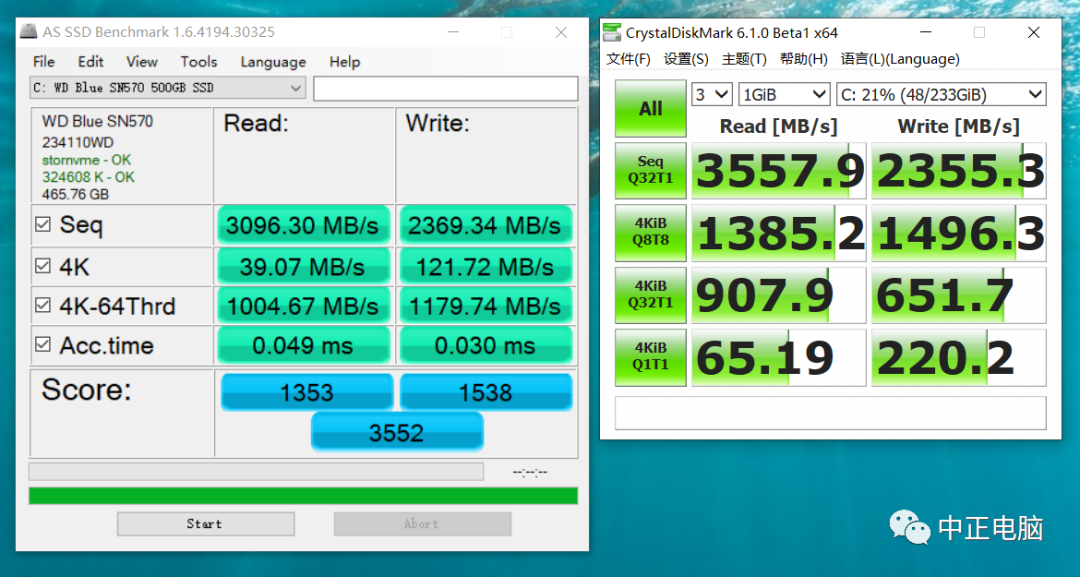Click the 4KiB Q32T1 write result 651.7
Image resolution: width=1080 pixels, height=577 pixels.
click(959, 295)
